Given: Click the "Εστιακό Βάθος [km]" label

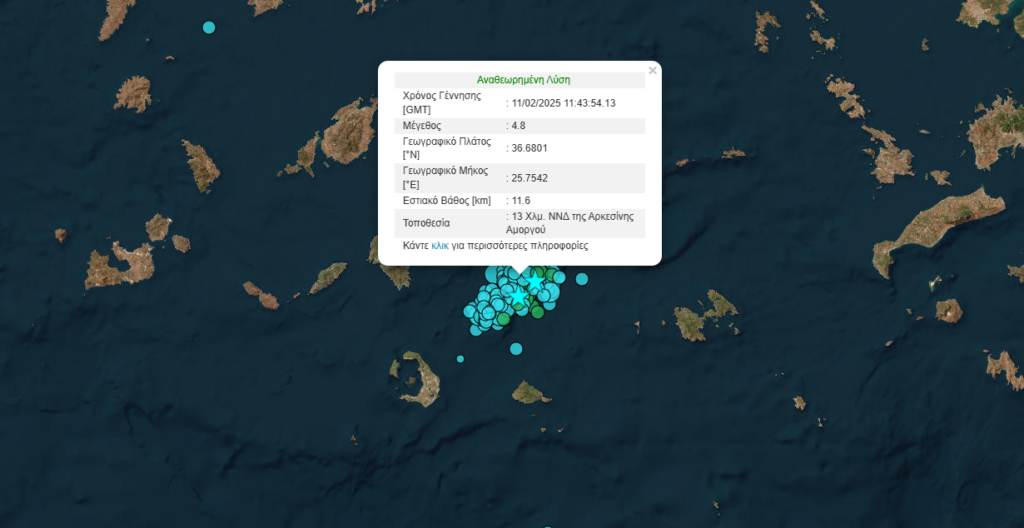Looking at the screenshot, I should point(447,201).
